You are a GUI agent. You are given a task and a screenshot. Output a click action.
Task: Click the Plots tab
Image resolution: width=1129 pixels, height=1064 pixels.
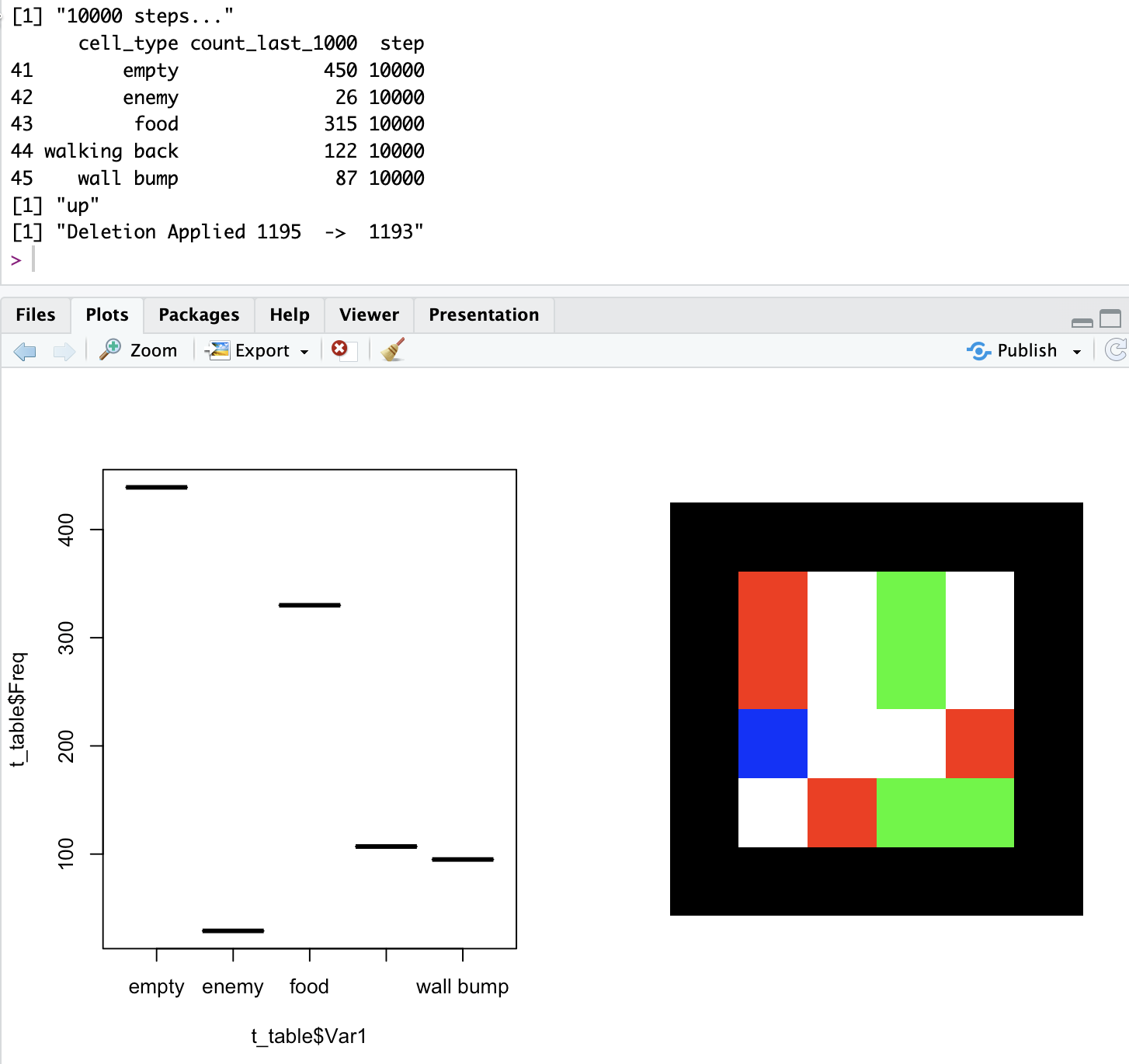107,315
